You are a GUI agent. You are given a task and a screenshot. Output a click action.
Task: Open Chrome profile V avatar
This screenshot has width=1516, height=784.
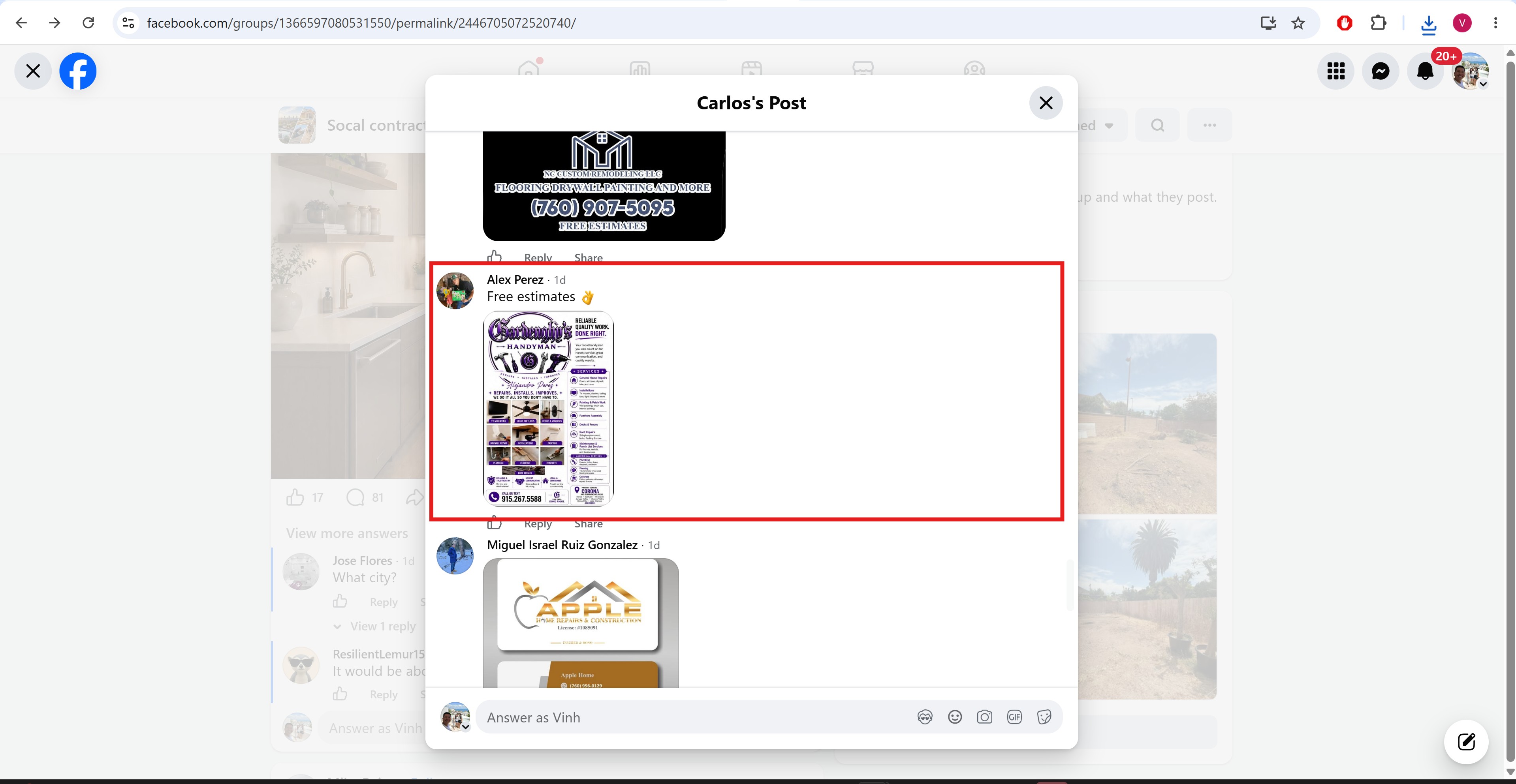point(1462,23)
